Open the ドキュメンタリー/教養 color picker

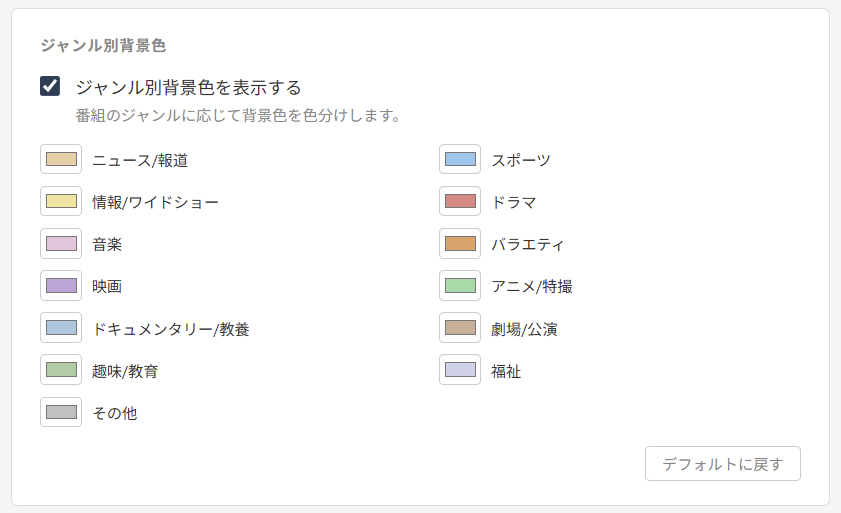point(61,328)
